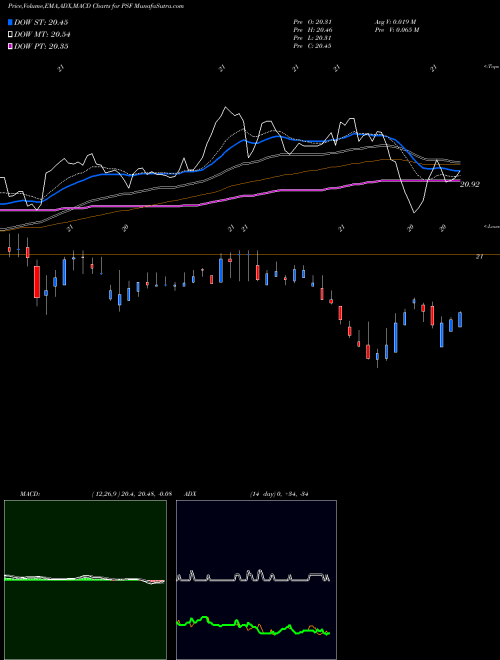500x660 pixels.
Task: Click the white DOW MT legend swatch
Action: point(10,35)
